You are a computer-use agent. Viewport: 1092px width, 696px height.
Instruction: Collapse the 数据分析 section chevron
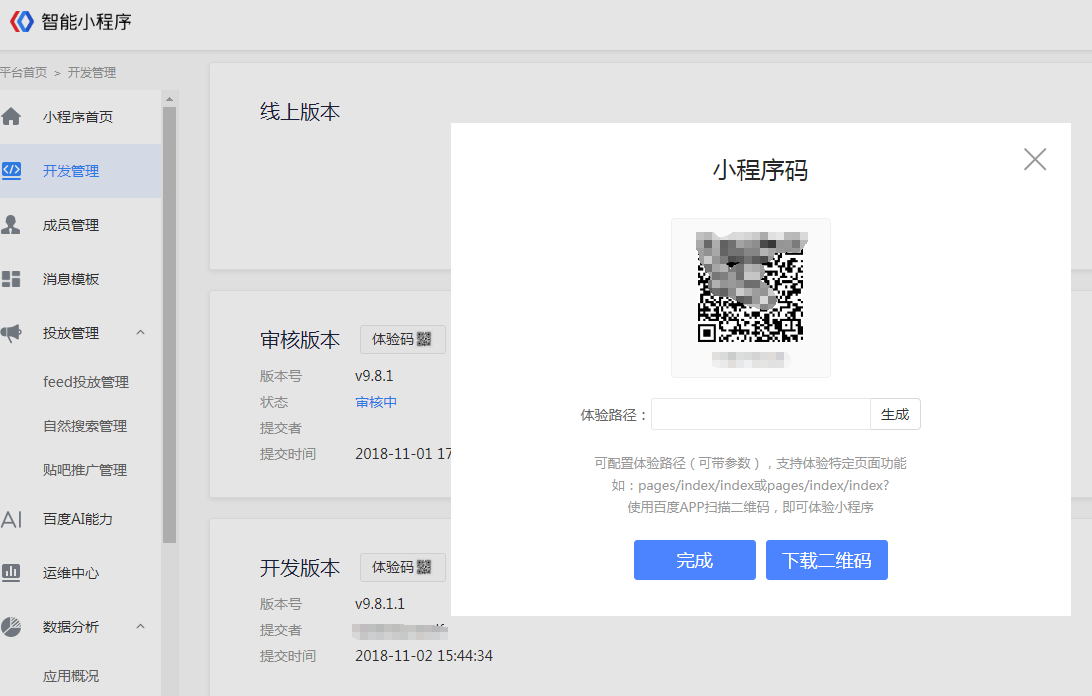click(x=140, y=627)
